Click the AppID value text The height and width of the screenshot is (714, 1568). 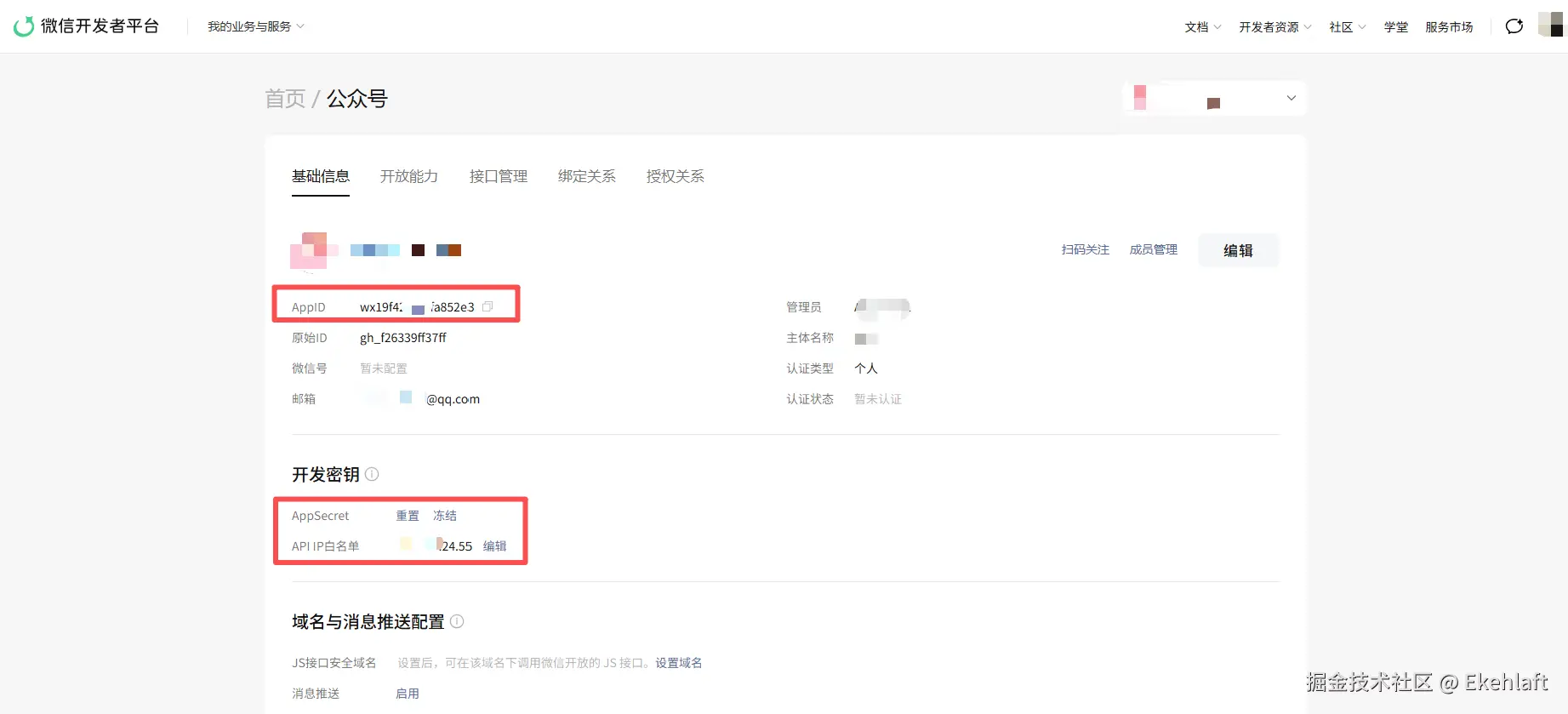coord(417,307)
